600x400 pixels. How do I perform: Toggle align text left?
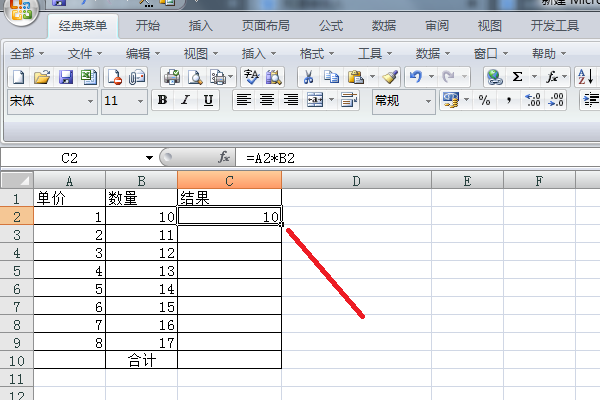click(x=243, y=100)
